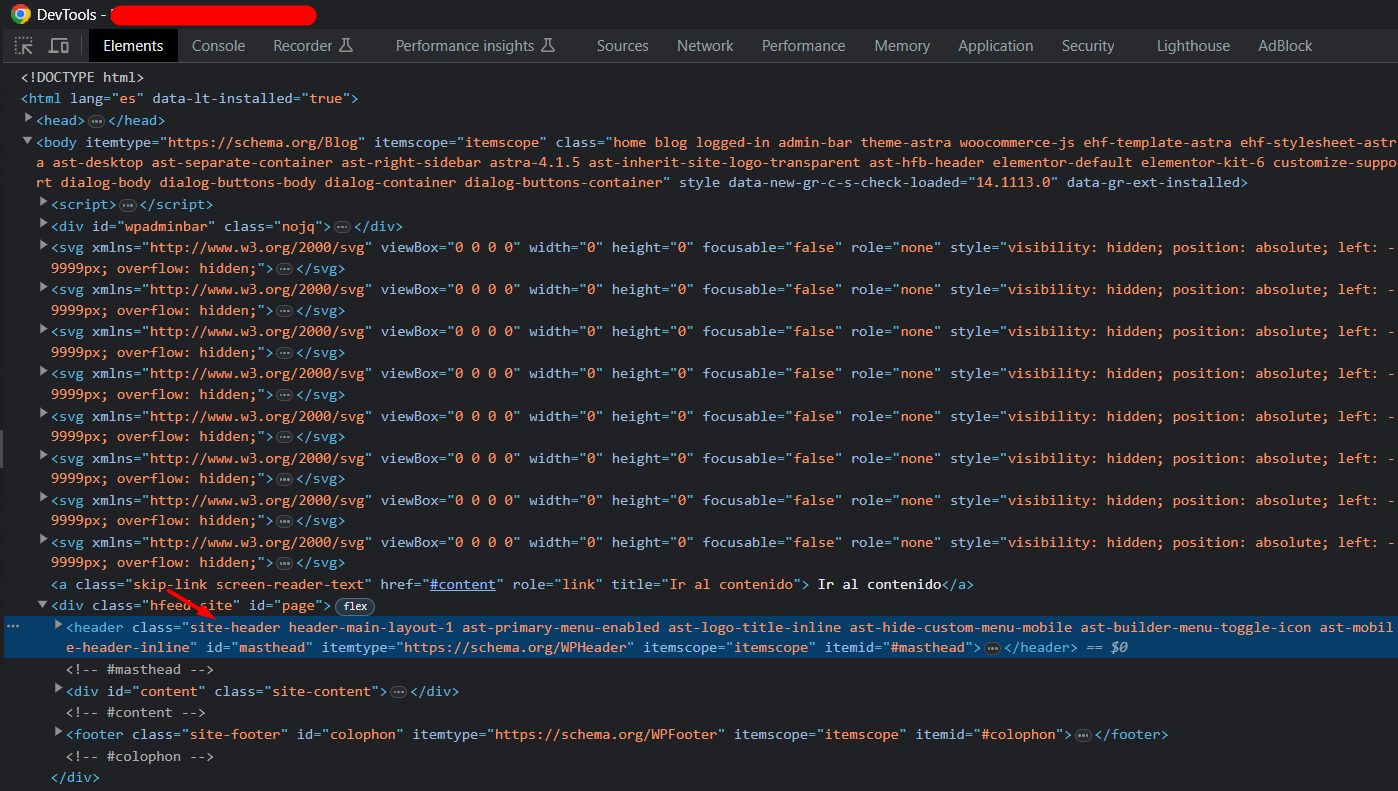Select the DOCTYPE html line
The height and width of the screenshot is (791, 1398).
pos(83,77)
